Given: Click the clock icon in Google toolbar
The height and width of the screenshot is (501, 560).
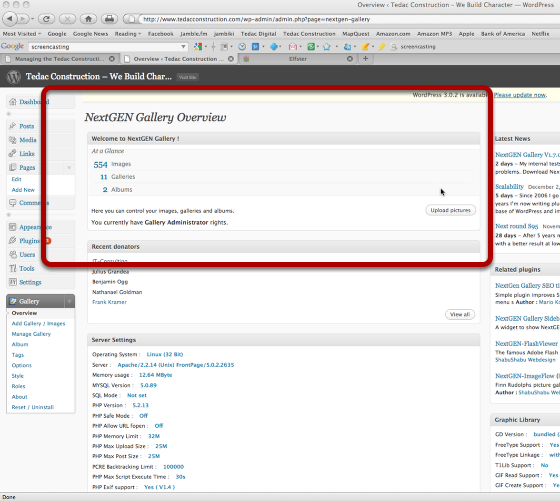Looking at the screenshot, I should pos(242,46).
